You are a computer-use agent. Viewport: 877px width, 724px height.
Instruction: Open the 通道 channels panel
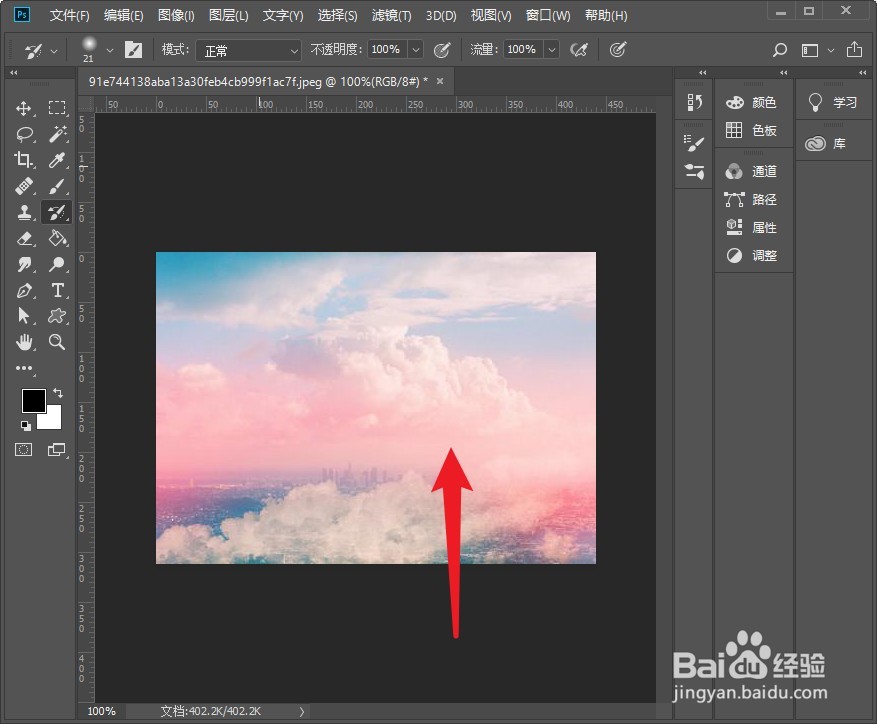(x=751, y=171)
